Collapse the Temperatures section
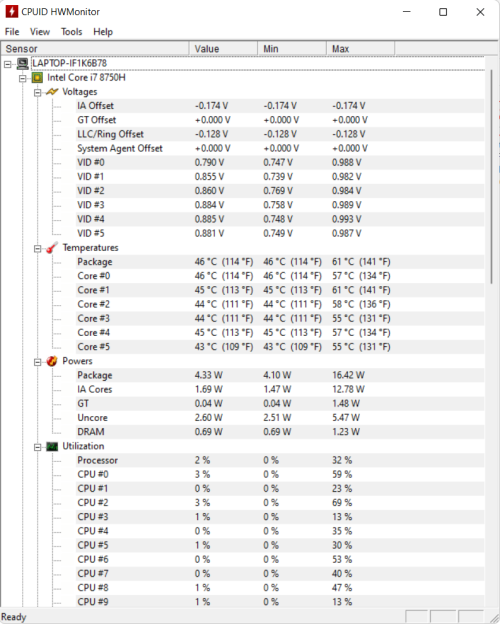The image size is (500, 624). pos(37,249)
